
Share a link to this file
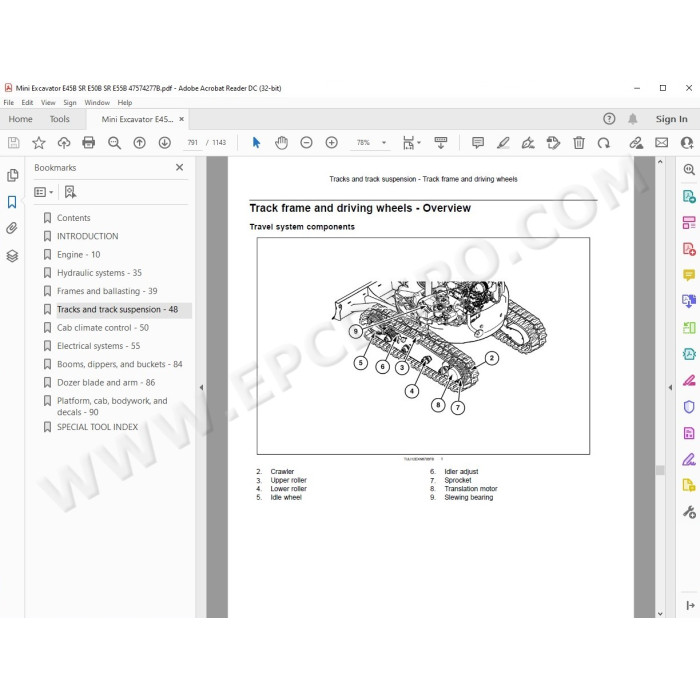(x=636, y=143)
